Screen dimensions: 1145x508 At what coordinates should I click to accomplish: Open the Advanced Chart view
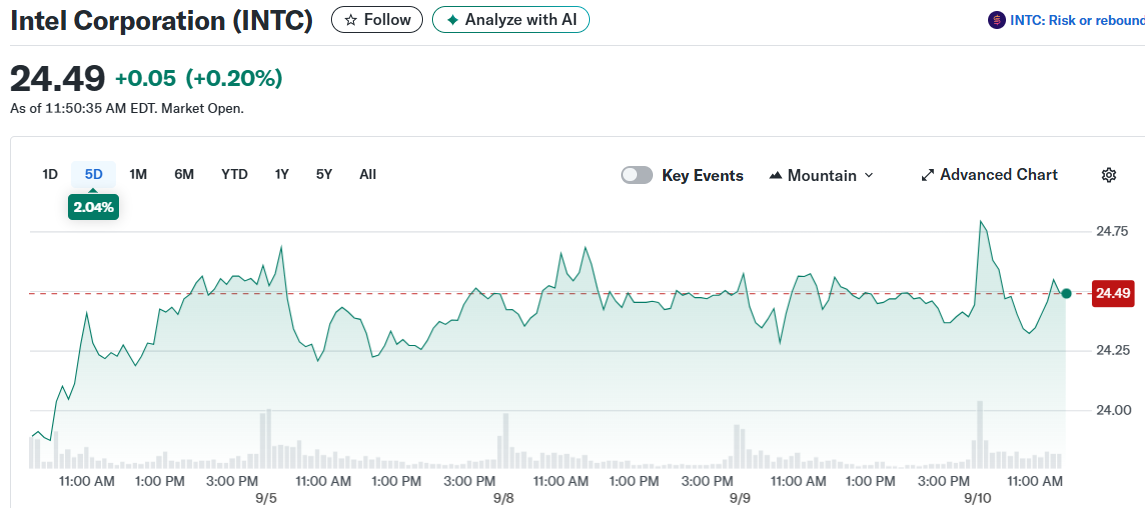point(989,175)
